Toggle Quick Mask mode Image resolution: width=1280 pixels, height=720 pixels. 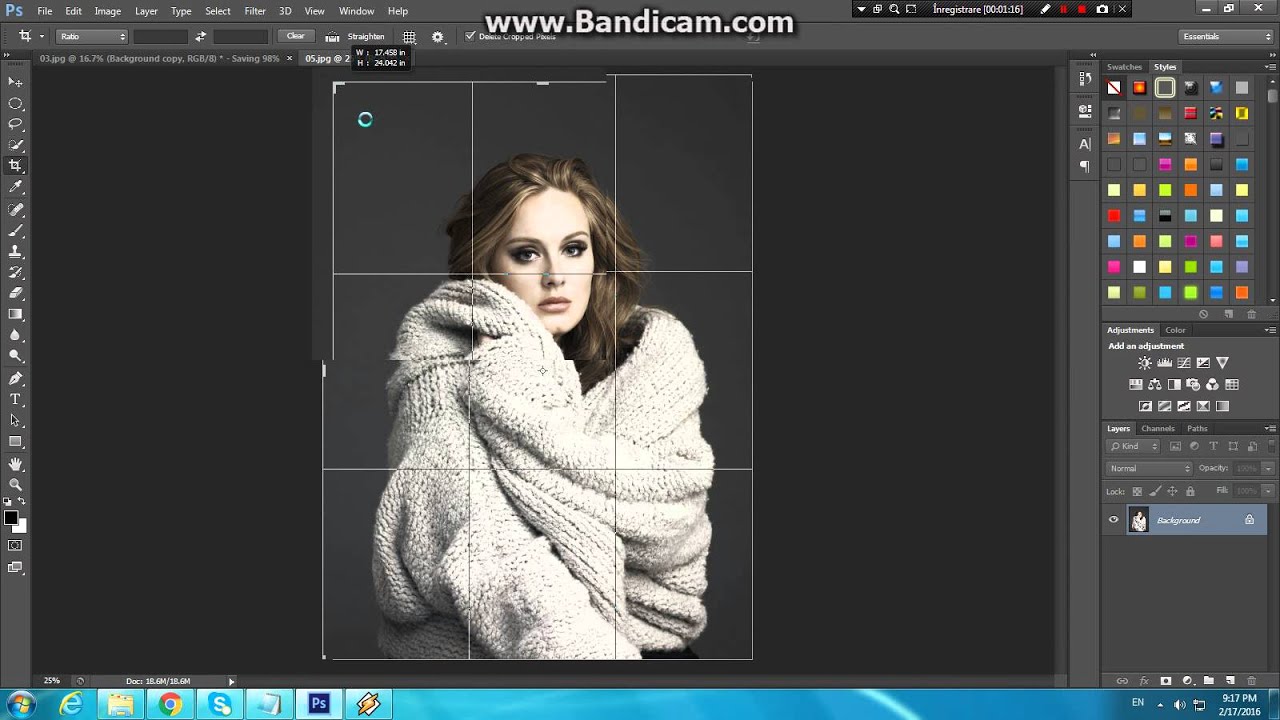[15, 546]
